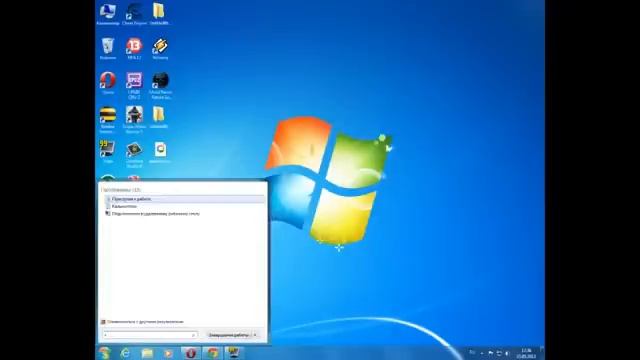The height and width of the screenshot is (360, 640).
Task: Click the 'Завершение работы' shut down button
Action: tap(228, 335)
